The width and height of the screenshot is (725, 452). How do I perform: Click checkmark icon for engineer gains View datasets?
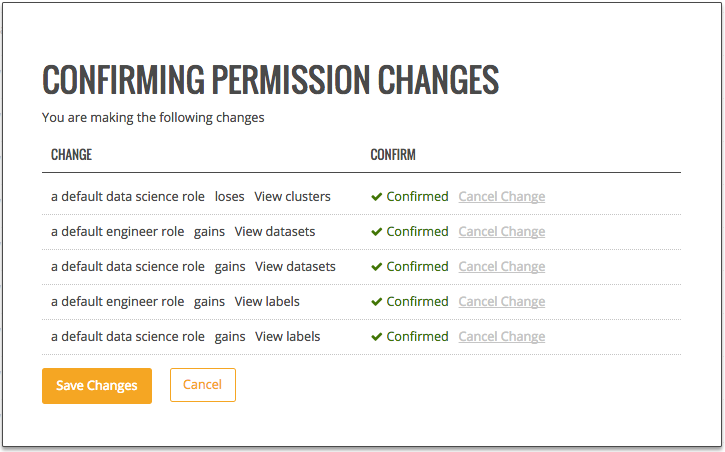[x=377, y=232]
